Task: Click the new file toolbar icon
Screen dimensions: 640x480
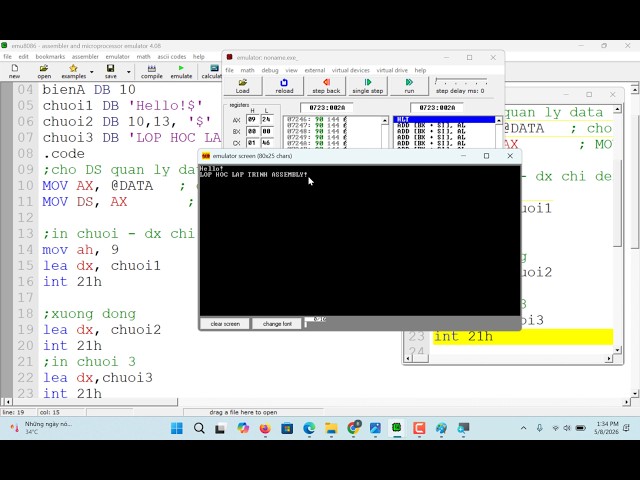Action: click(14, 71)
